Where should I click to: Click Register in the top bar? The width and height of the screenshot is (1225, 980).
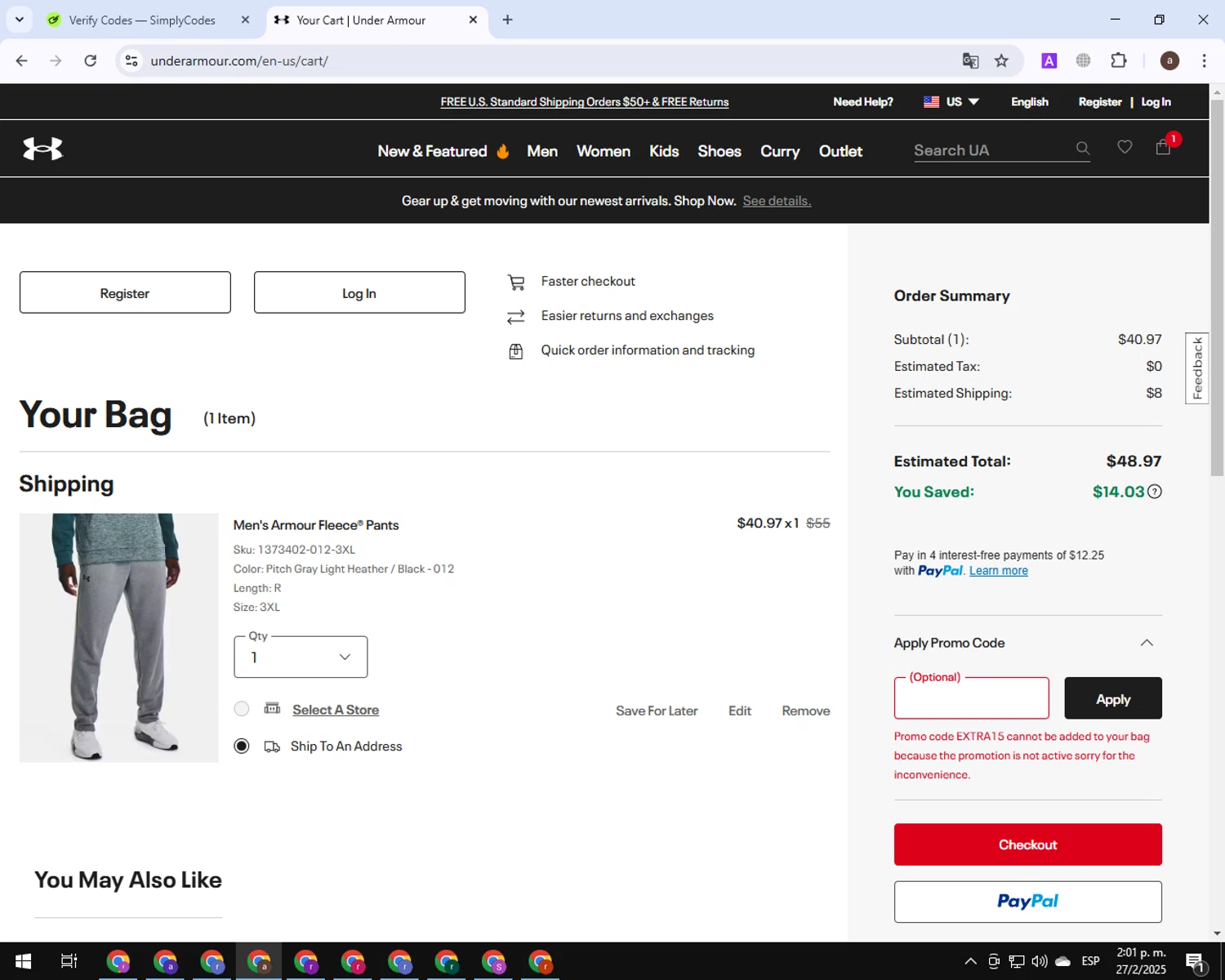(1100, 102)
